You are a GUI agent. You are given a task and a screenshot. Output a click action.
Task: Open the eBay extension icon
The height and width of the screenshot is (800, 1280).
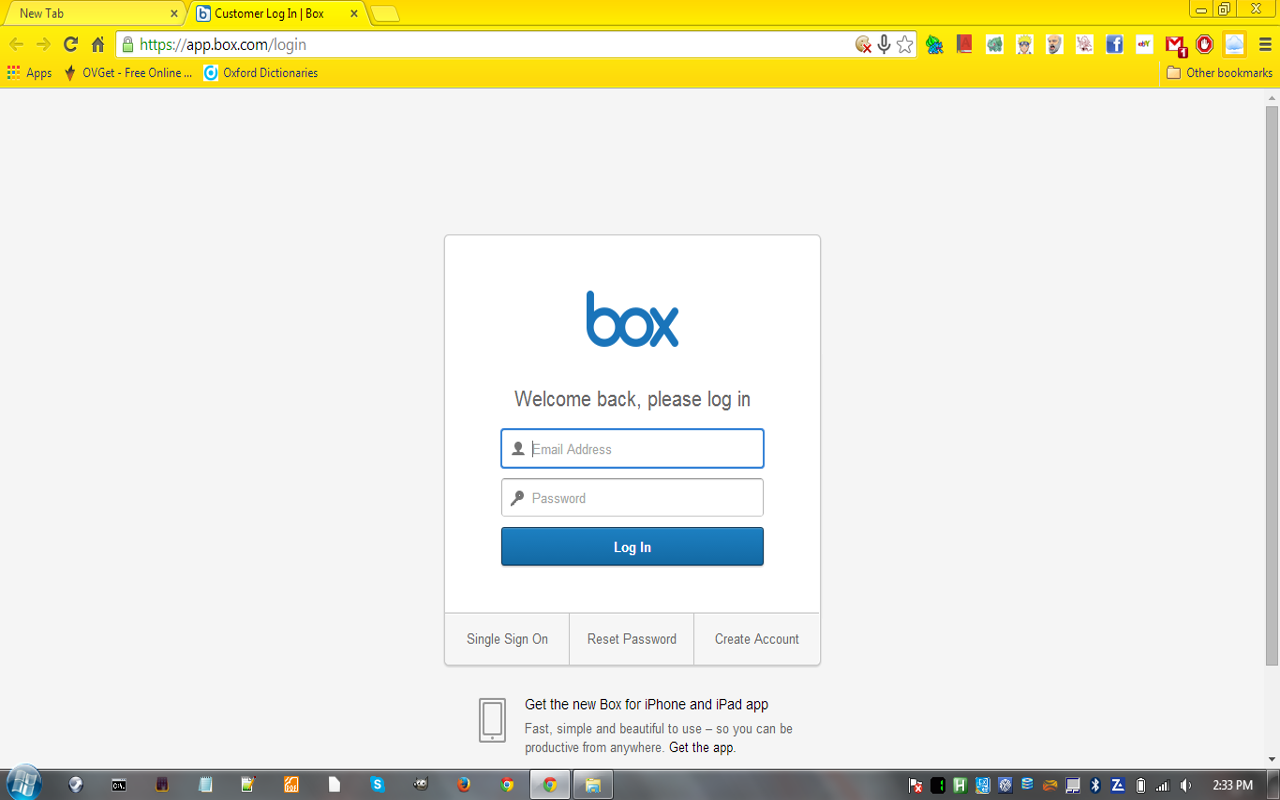[1144, 44]
